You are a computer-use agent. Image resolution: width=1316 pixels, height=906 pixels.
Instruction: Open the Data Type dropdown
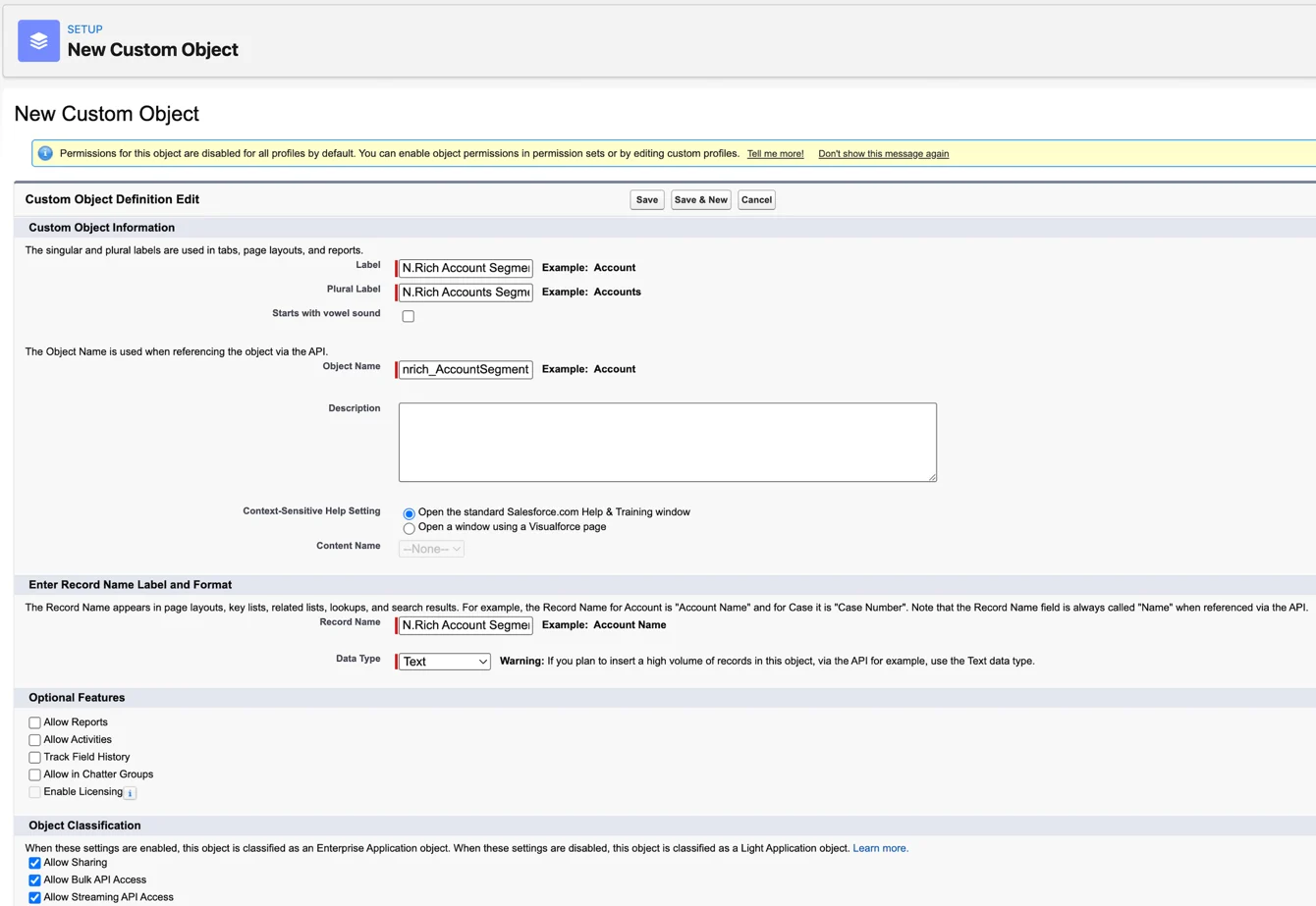[444, 662]
